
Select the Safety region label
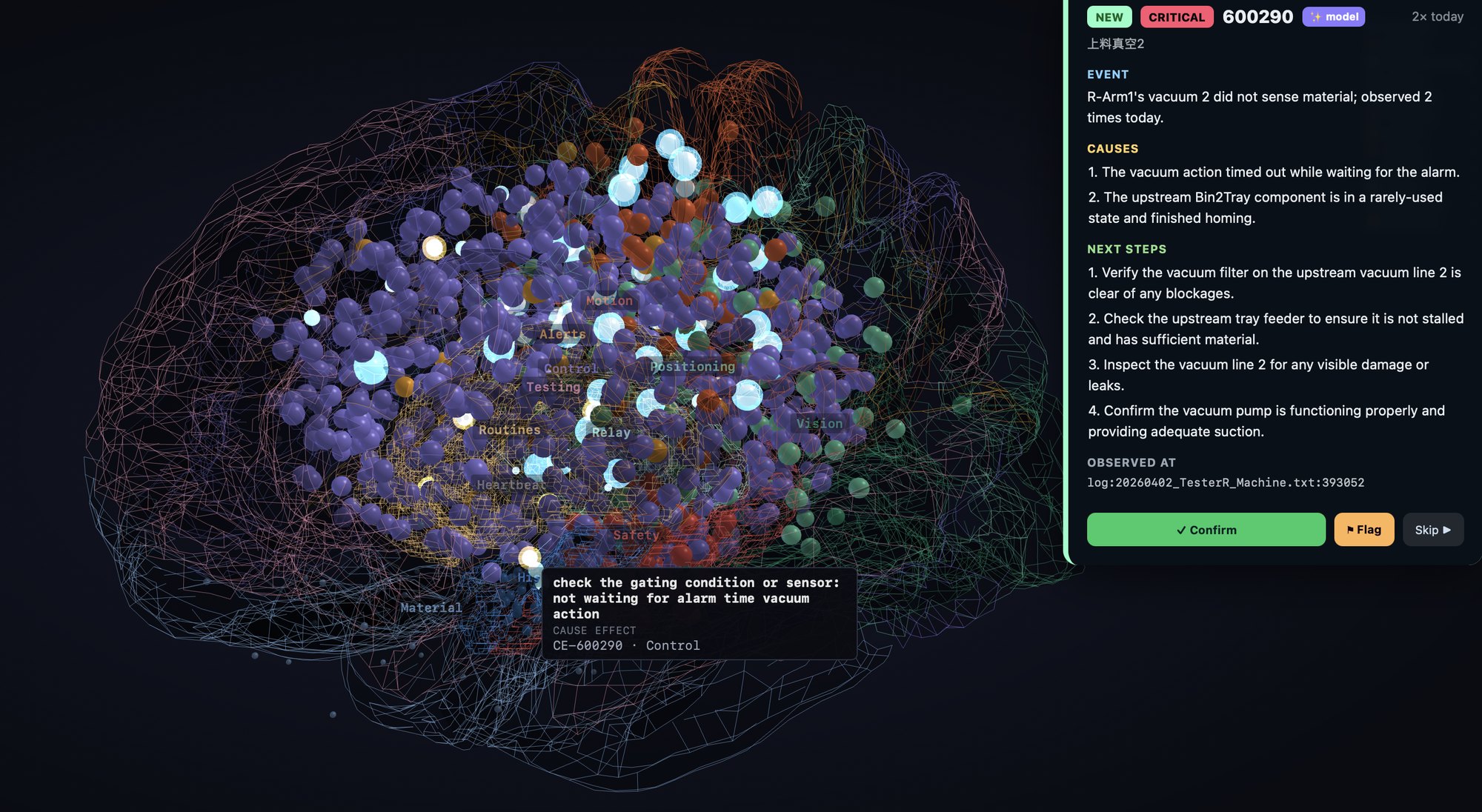(x=636, y=535)
